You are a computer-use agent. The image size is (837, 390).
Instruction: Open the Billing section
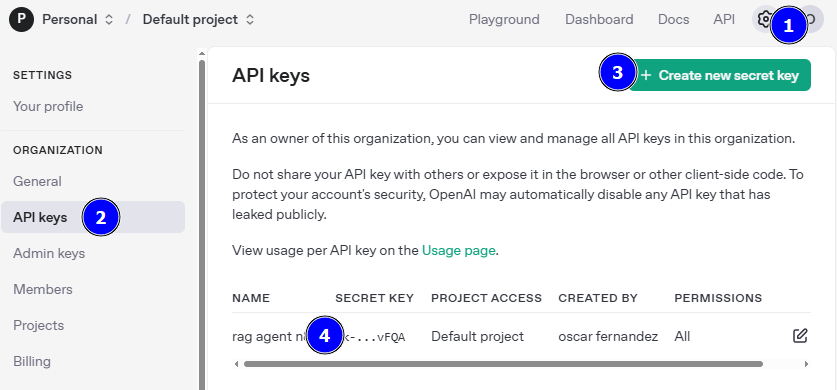click(32, 362)
